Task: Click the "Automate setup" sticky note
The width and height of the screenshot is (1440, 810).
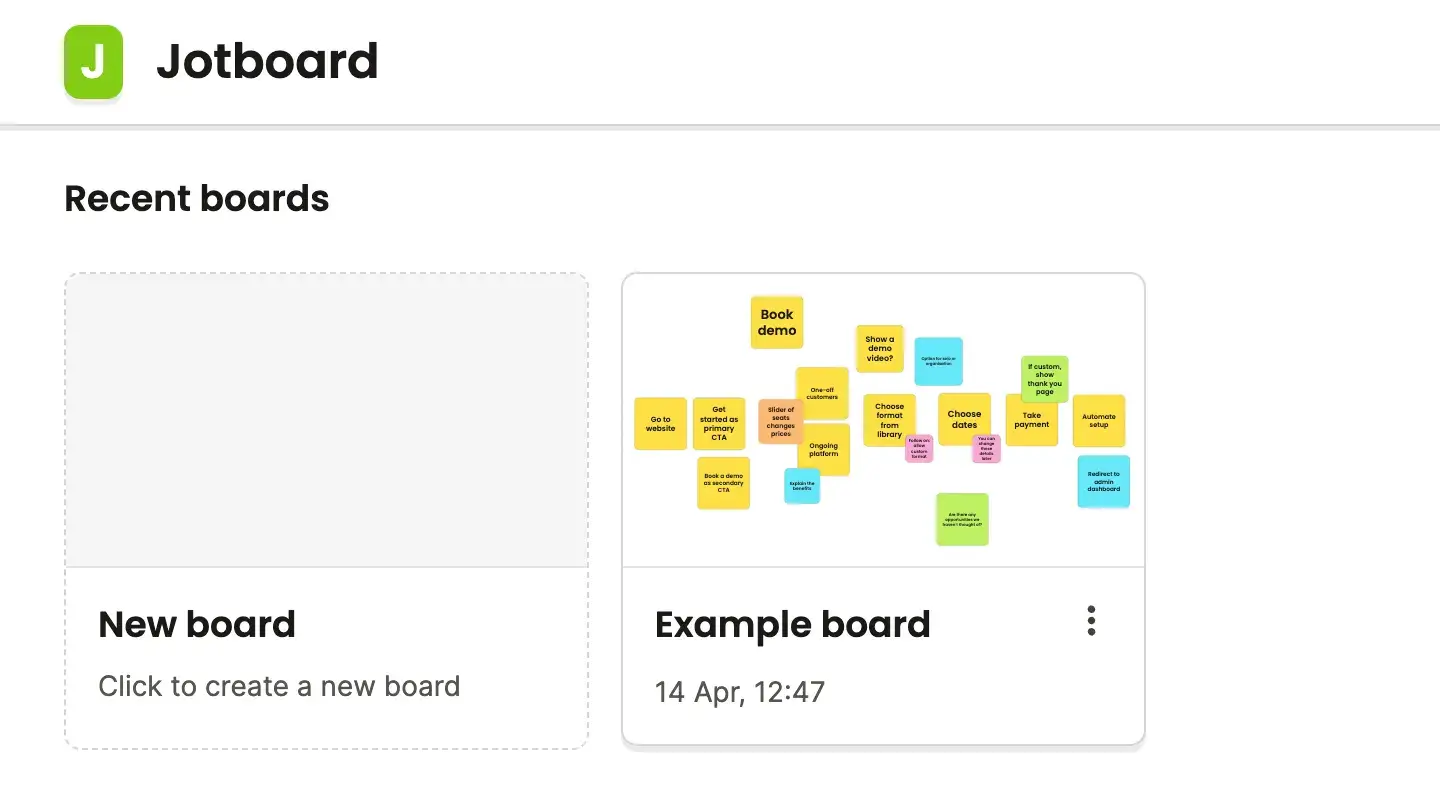Action: click(1098, 421)
